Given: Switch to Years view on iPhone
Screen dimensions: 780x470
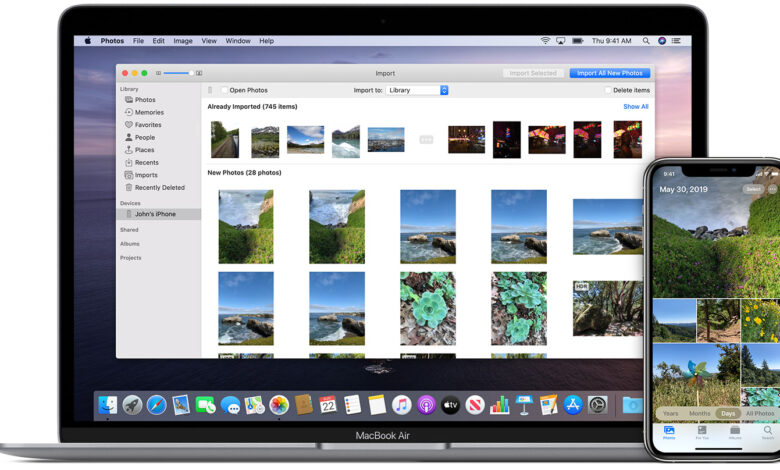Looking at the screenshot, I should (671, 413).
